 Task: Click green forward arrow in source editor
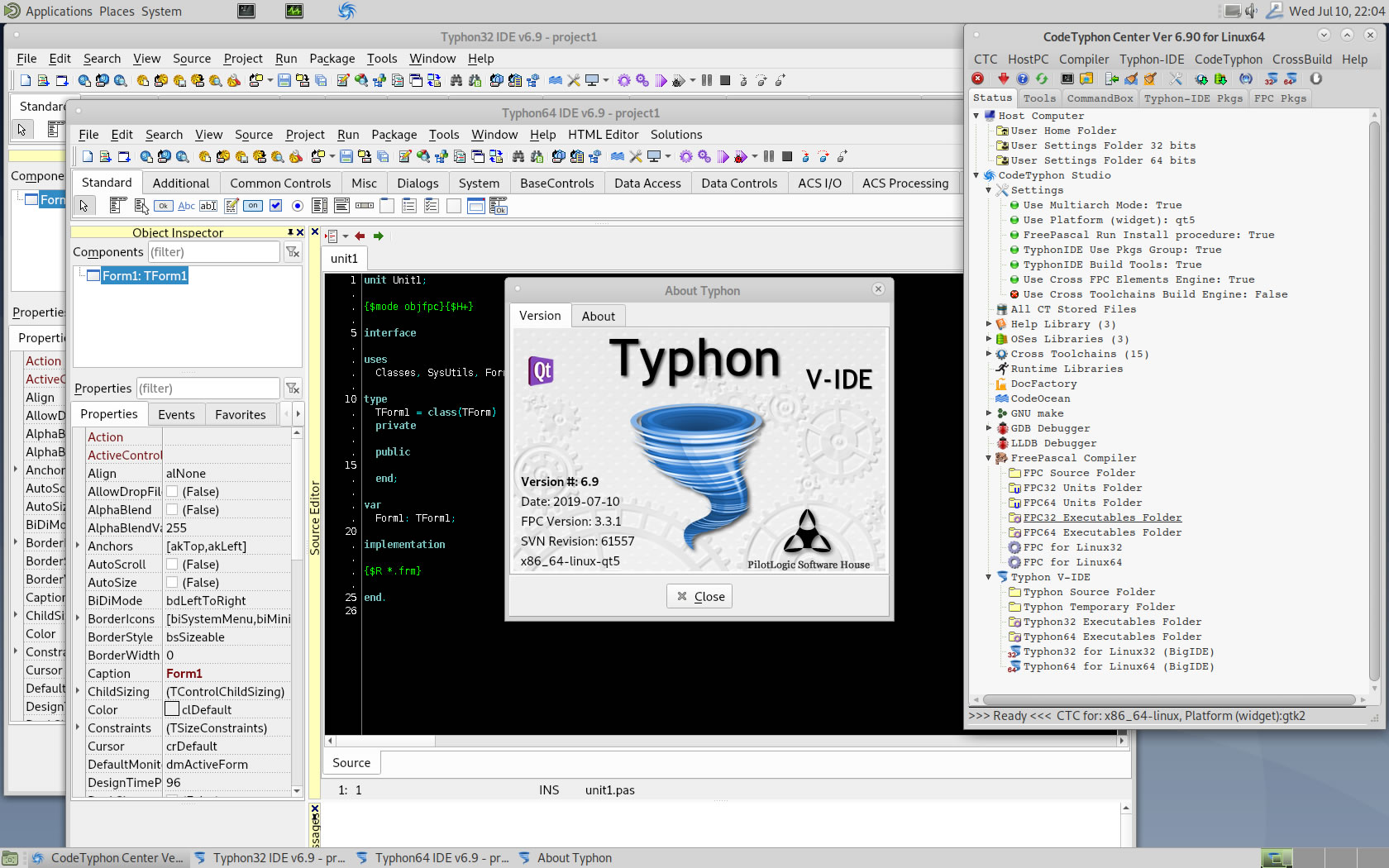pos(379,236)
